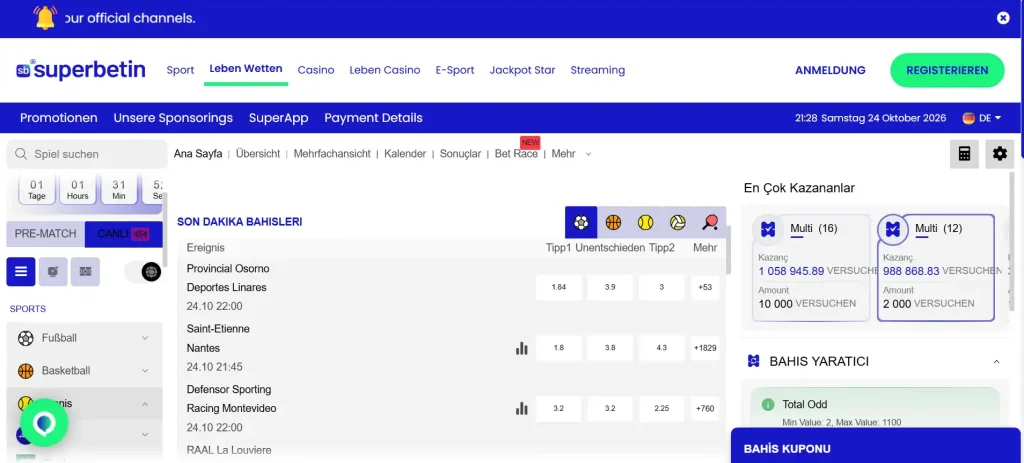Viewport: 1024px width, 463px height.
Task: Open statistics for Defensor Sporting match
Action: [521, 409]
